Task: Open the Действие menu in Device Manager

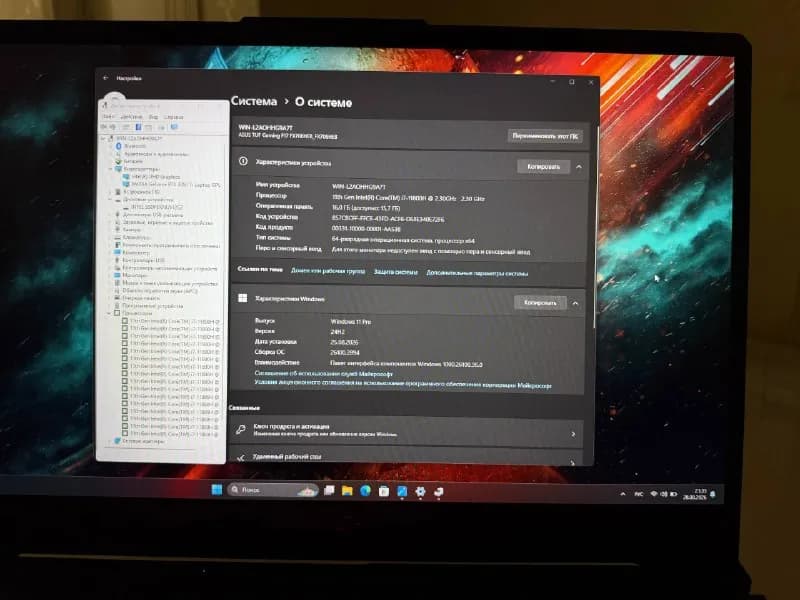Action: [132, 117]
